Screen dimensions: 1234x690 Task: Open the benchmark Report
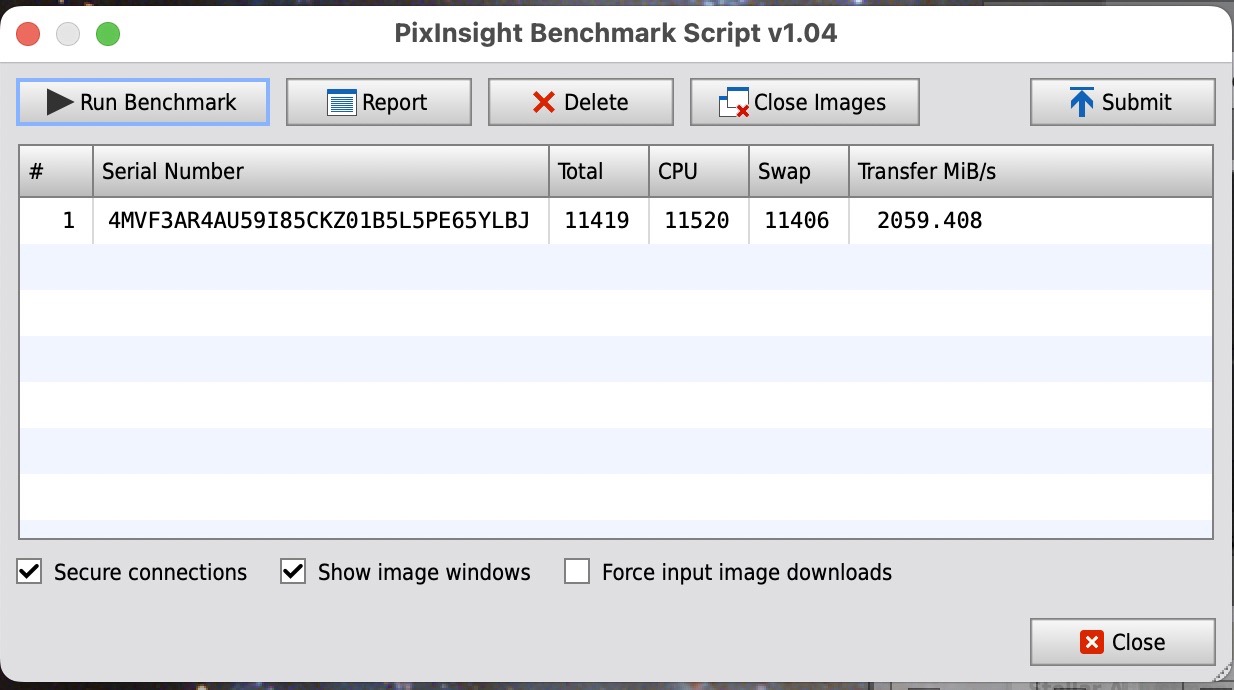[x=378, y=102]
